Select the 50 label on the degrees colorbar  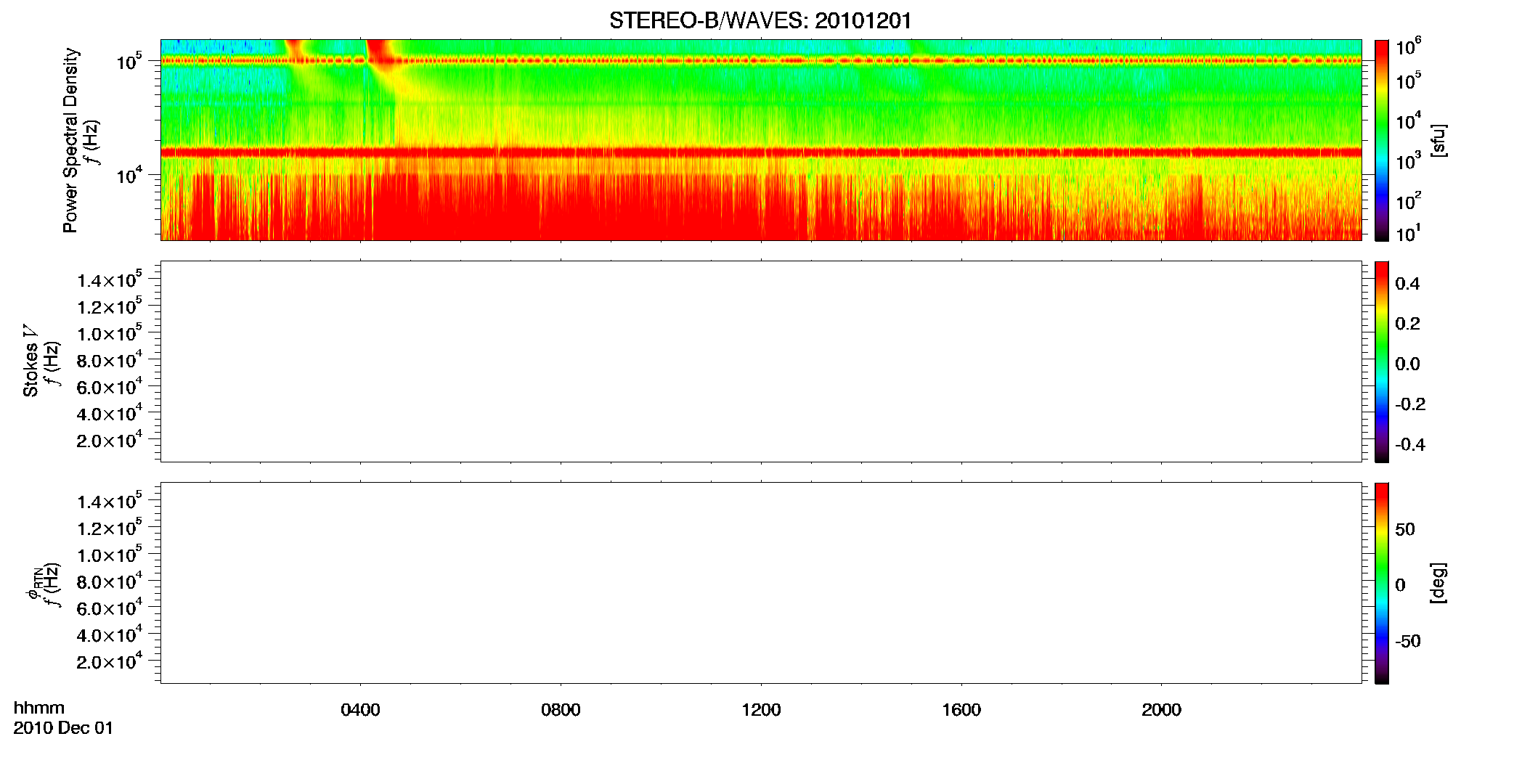coord(1405,529)
